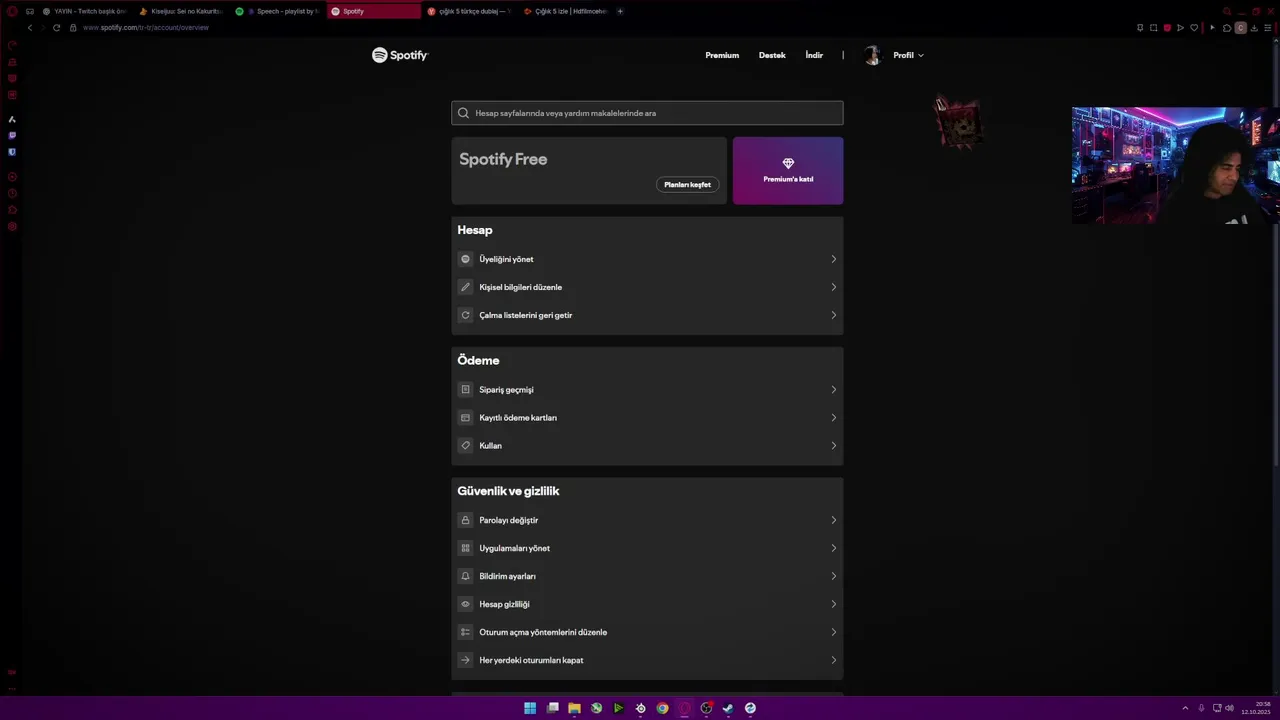Open Hesap gizliliği row
Viewport: 1280px width, 720px height.
click(x=647, y=604)
